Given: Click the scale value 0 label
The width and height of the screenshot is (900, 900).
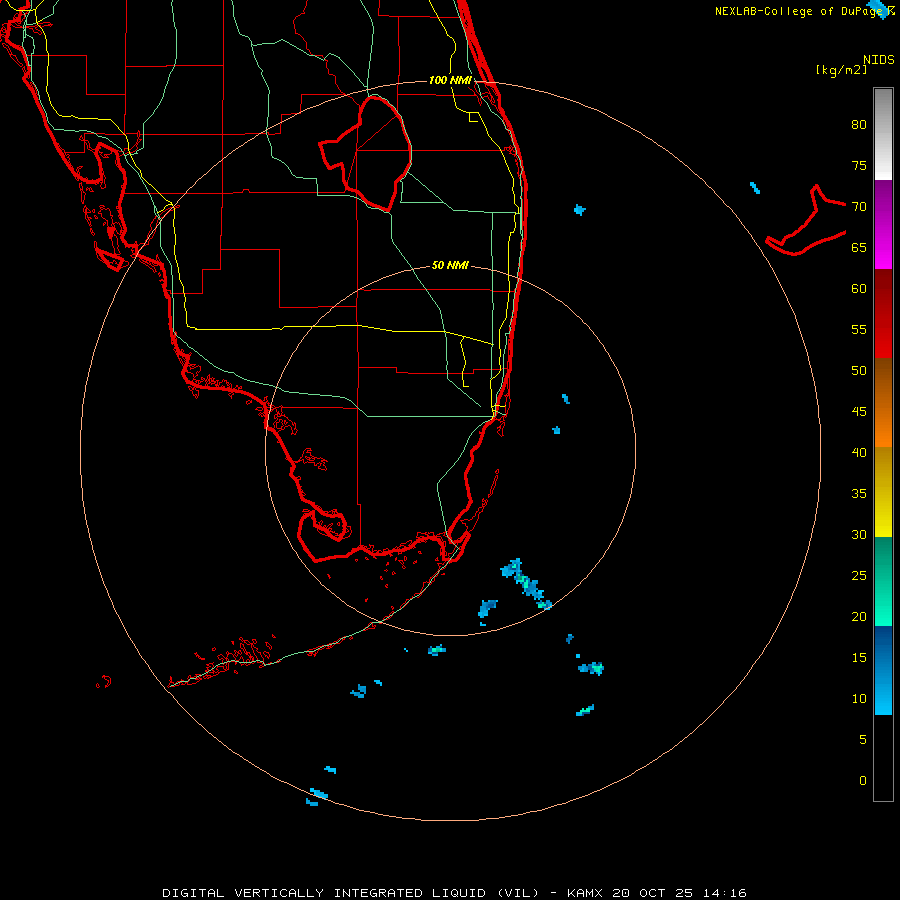Looking at the screenshot, I should pos(863,781).
